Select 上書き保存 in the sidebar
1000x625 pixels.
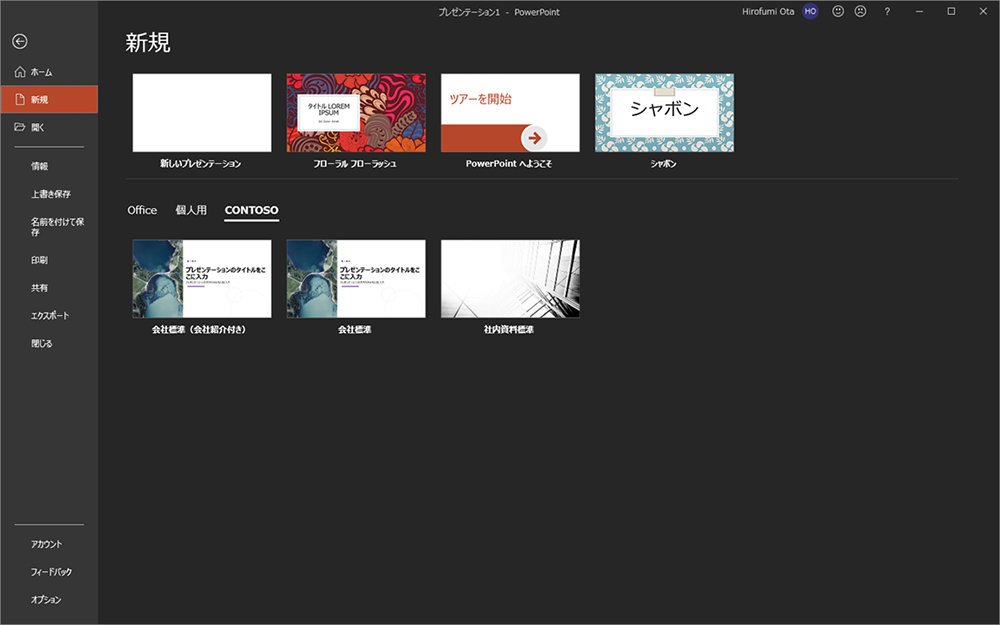(50, 194)
